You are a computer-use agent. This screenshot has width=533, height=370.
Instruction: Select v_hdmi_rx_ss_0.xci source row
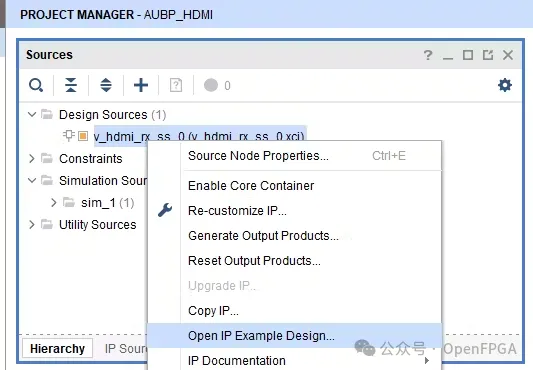[x=200, y=136]
